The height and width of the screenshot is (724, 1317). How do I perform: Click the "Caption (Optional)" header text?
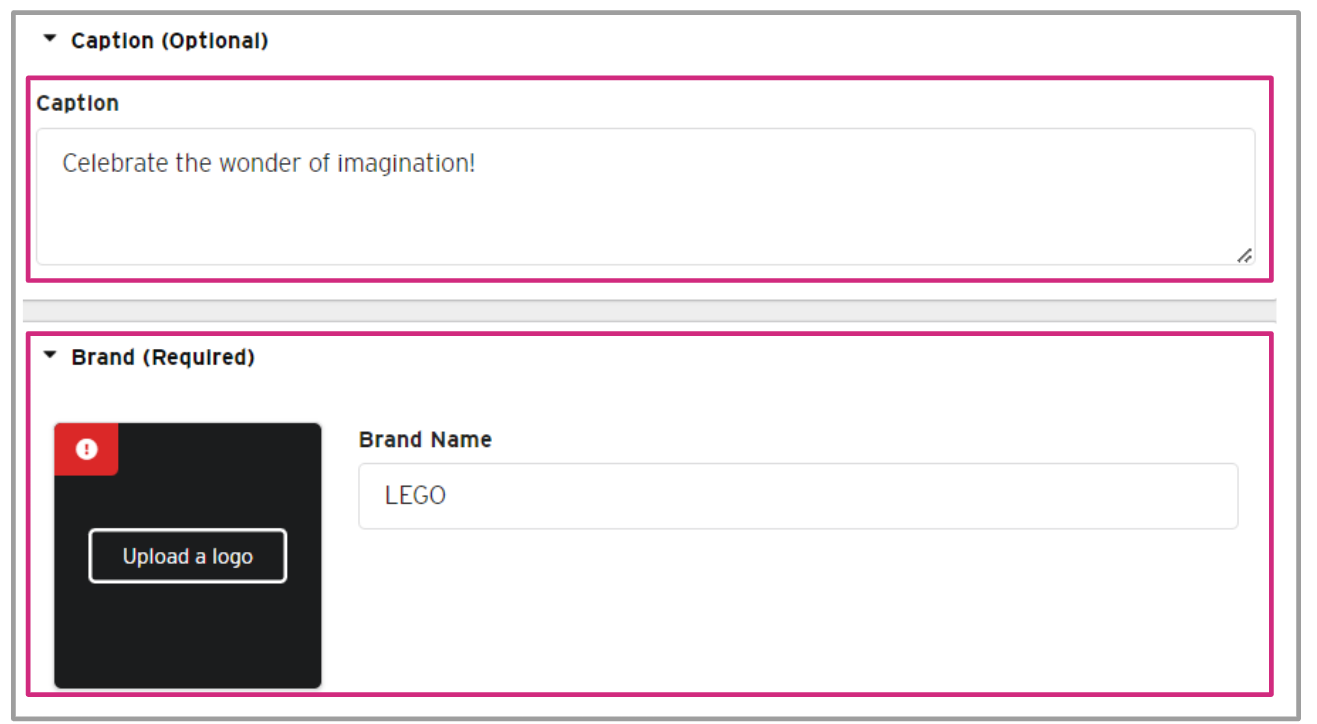pos(170,41)
